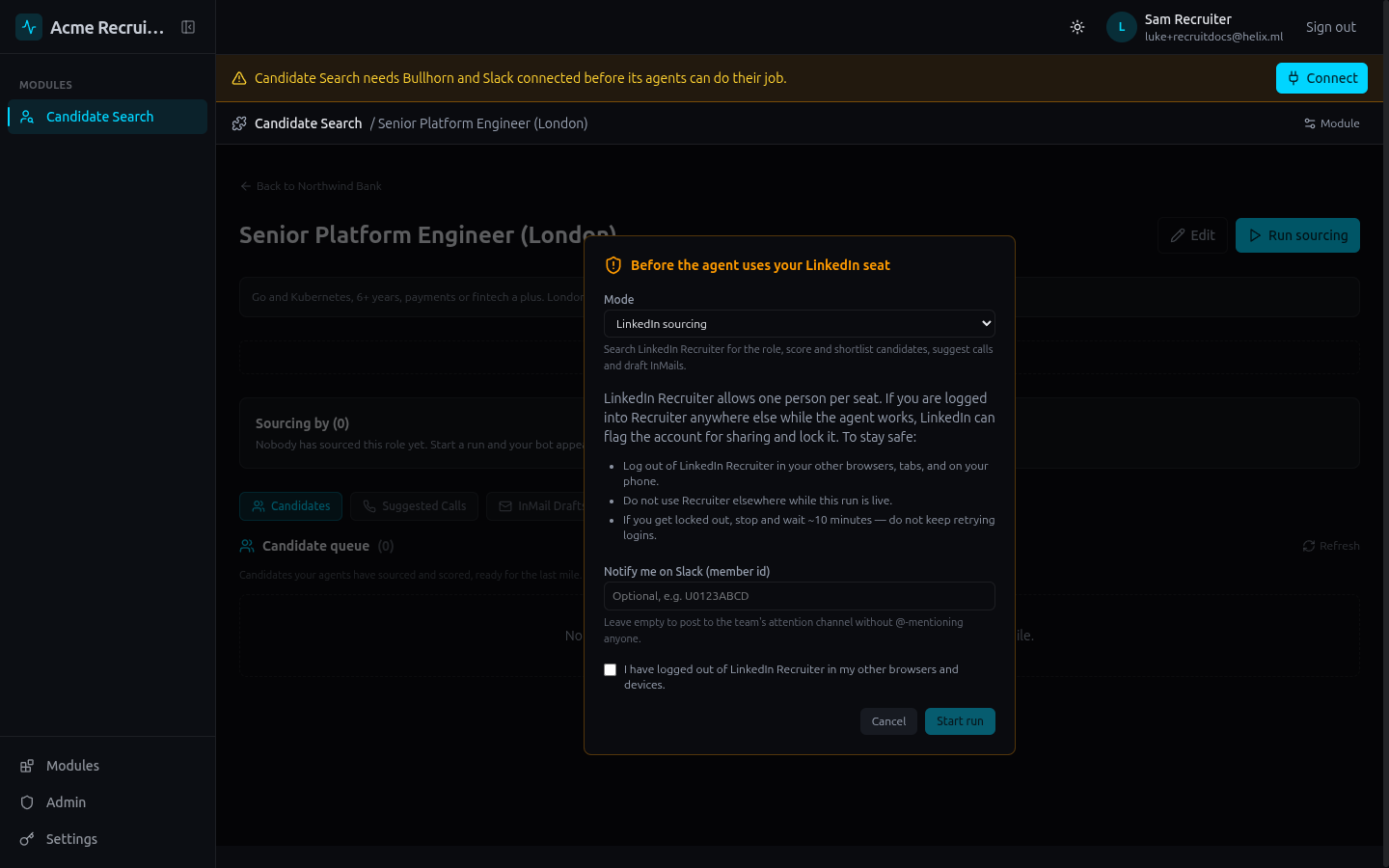This screenshot has width=1389, height=868.
Task: Click the Run sourcing button
Action: (x=1297, y=235)
